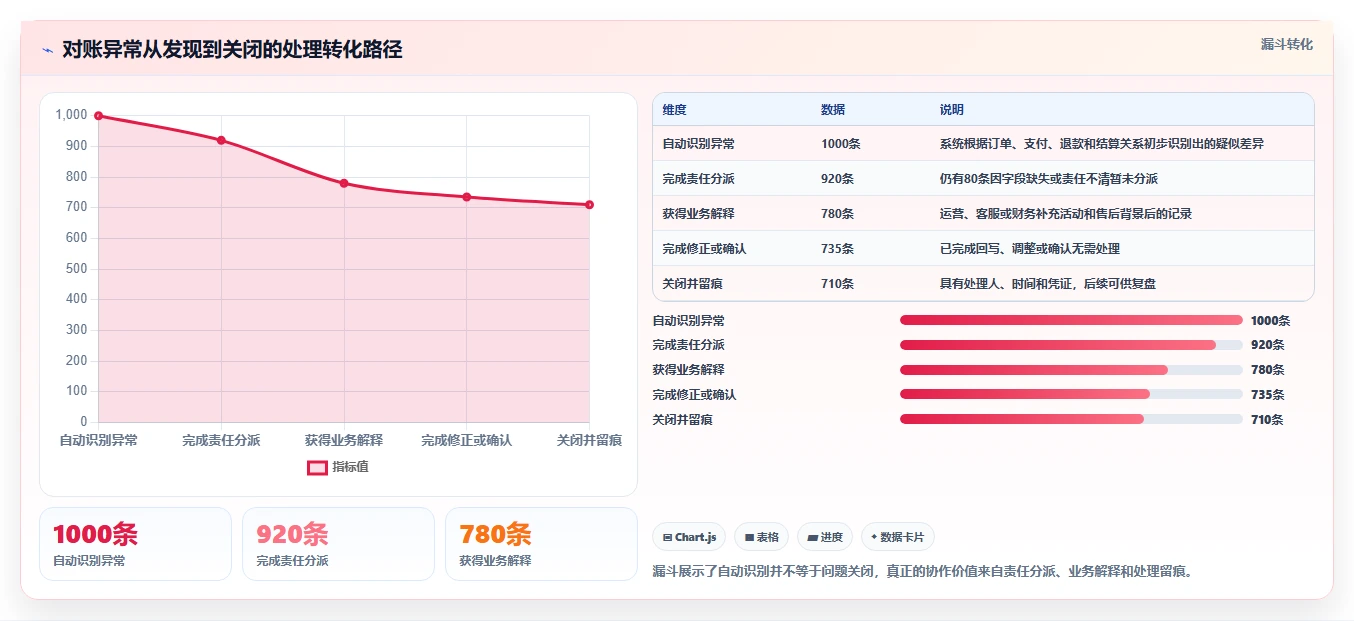This screenshot has height=621, width=1354.
Task: Click the 710条 progress bar
Action: coord(1071,419)
